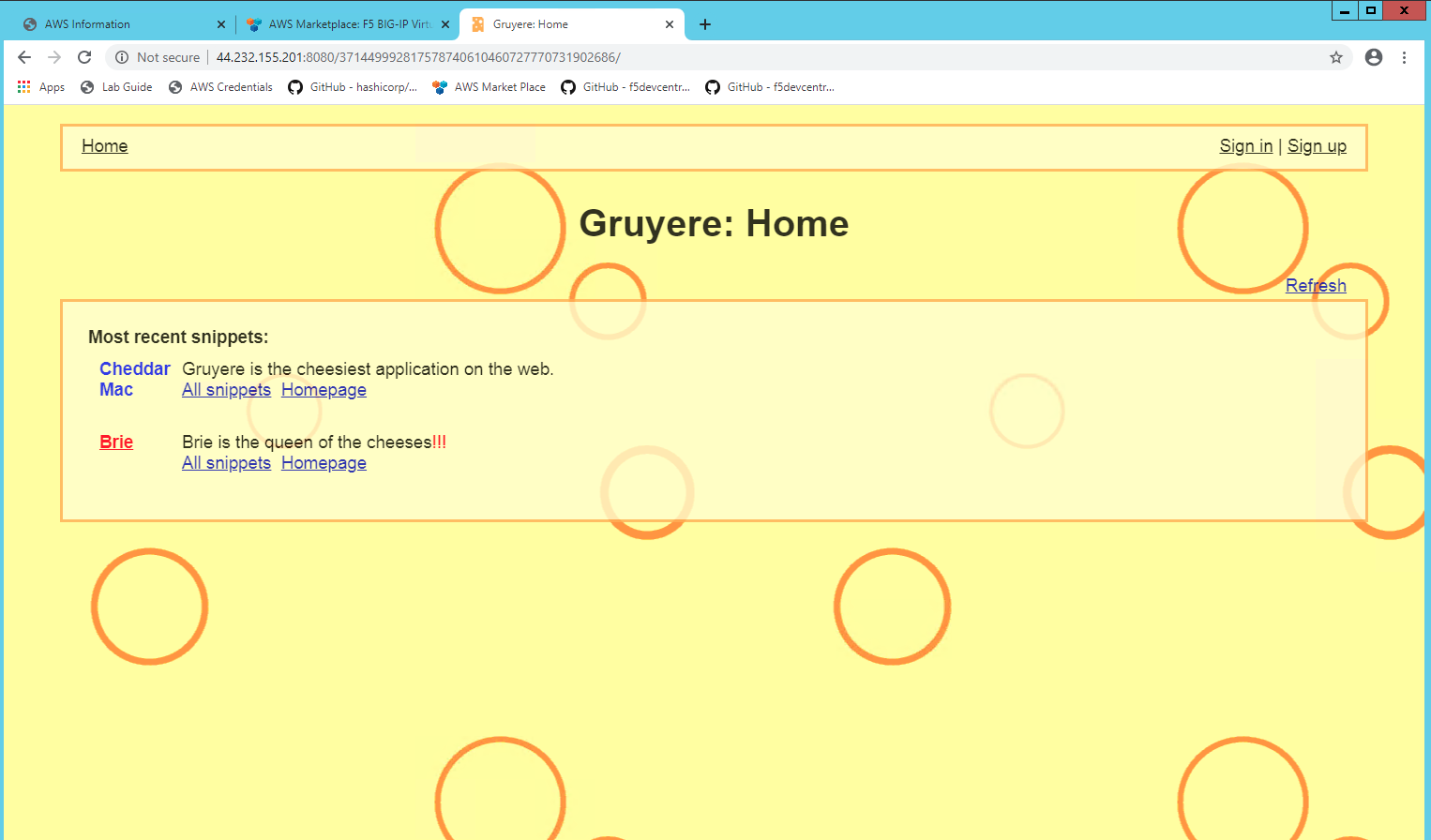Viewport: 1431px width, 840px height.
Task: Go back with the browser back arrow
Action: [24, 57]
